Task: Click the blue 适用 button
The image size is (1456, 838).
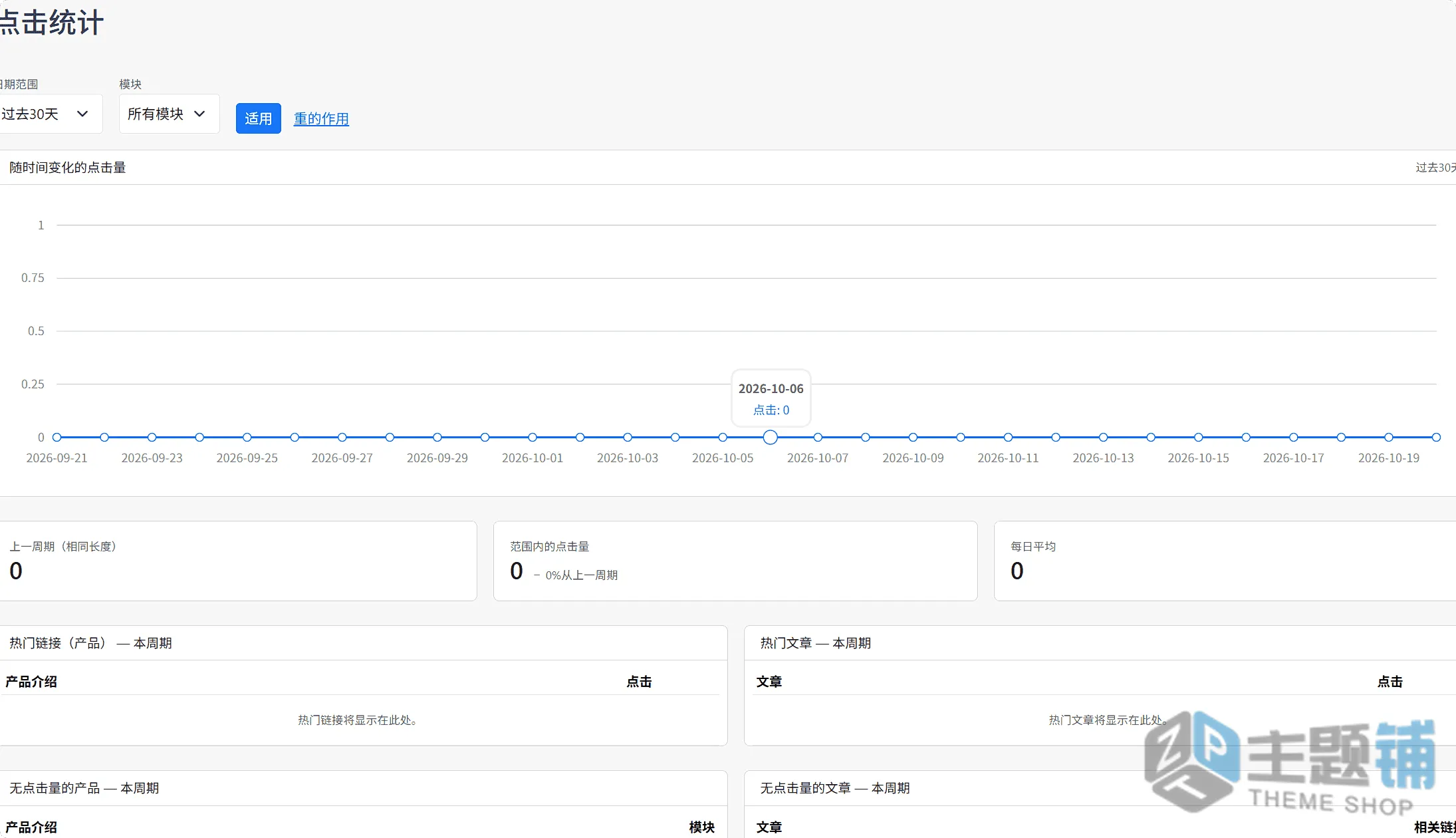Action: [x=259, y=118]
